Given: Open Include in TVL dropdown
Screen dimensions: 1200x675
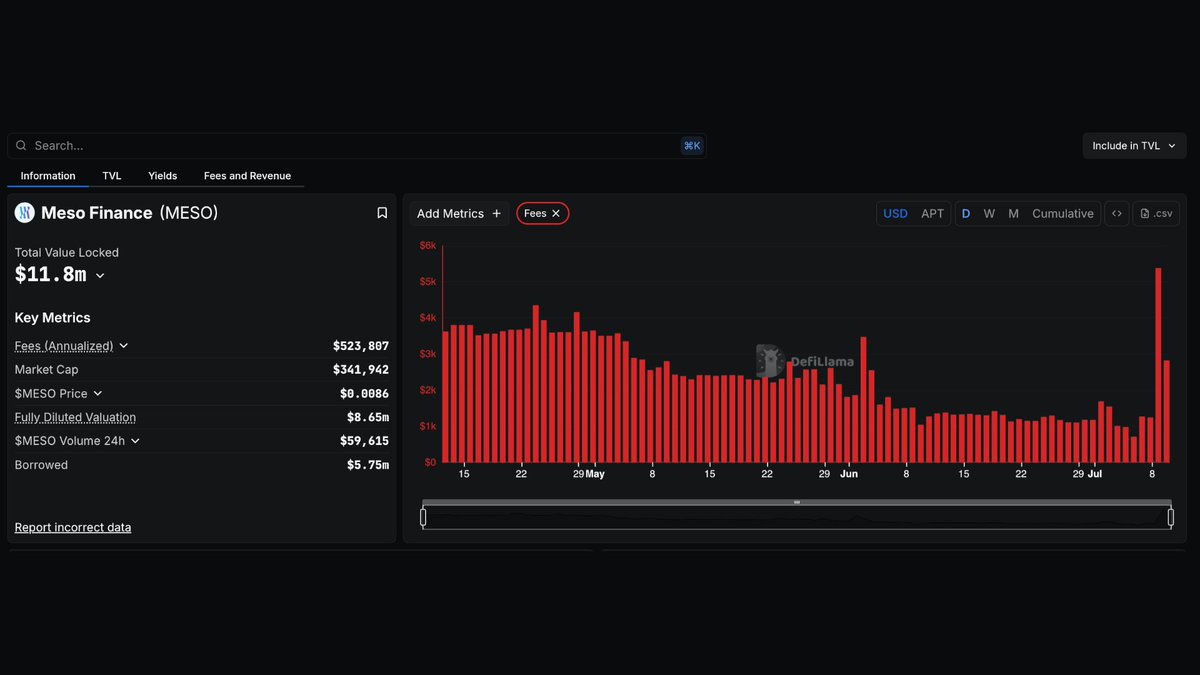Looking at the screenshot, I should click(x=1134, y=146).
